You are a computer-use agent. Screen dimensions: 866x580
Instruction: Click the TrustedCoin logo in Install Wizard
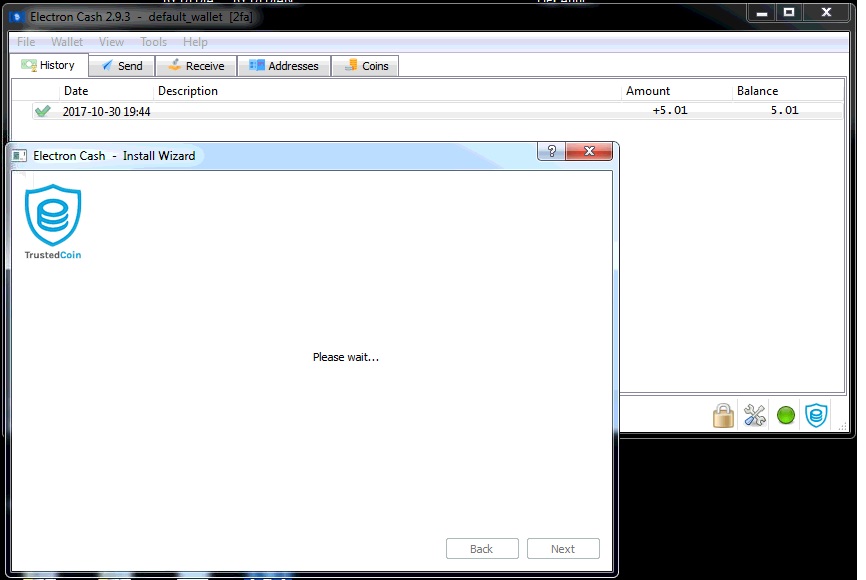[x=53, y=222]
